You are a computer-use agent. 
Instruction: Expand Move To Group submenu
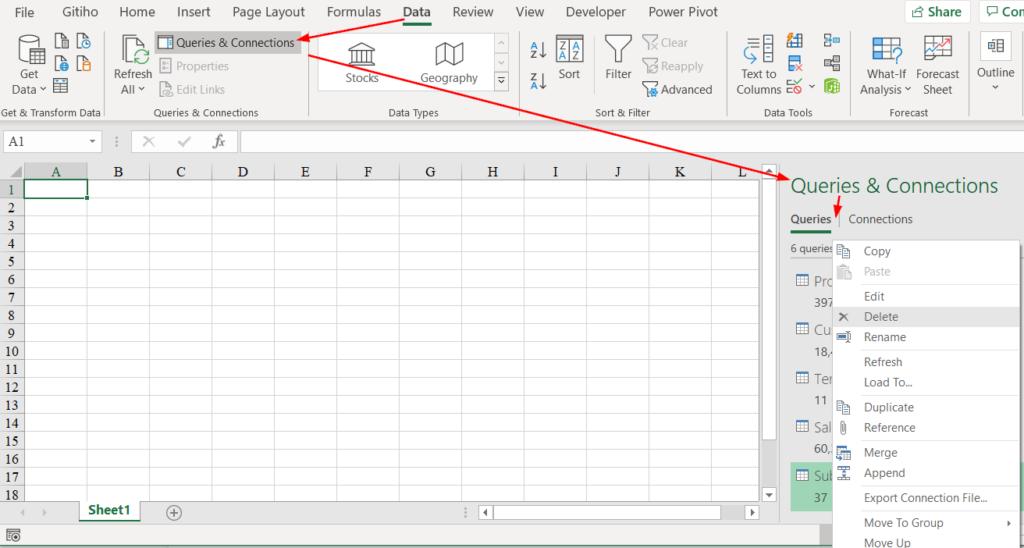(925, 523)
